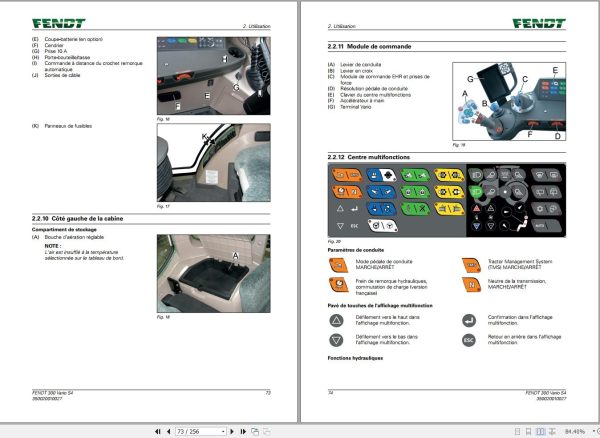
Task: Click page number 74 in the right footer
Action: [331, 393]
